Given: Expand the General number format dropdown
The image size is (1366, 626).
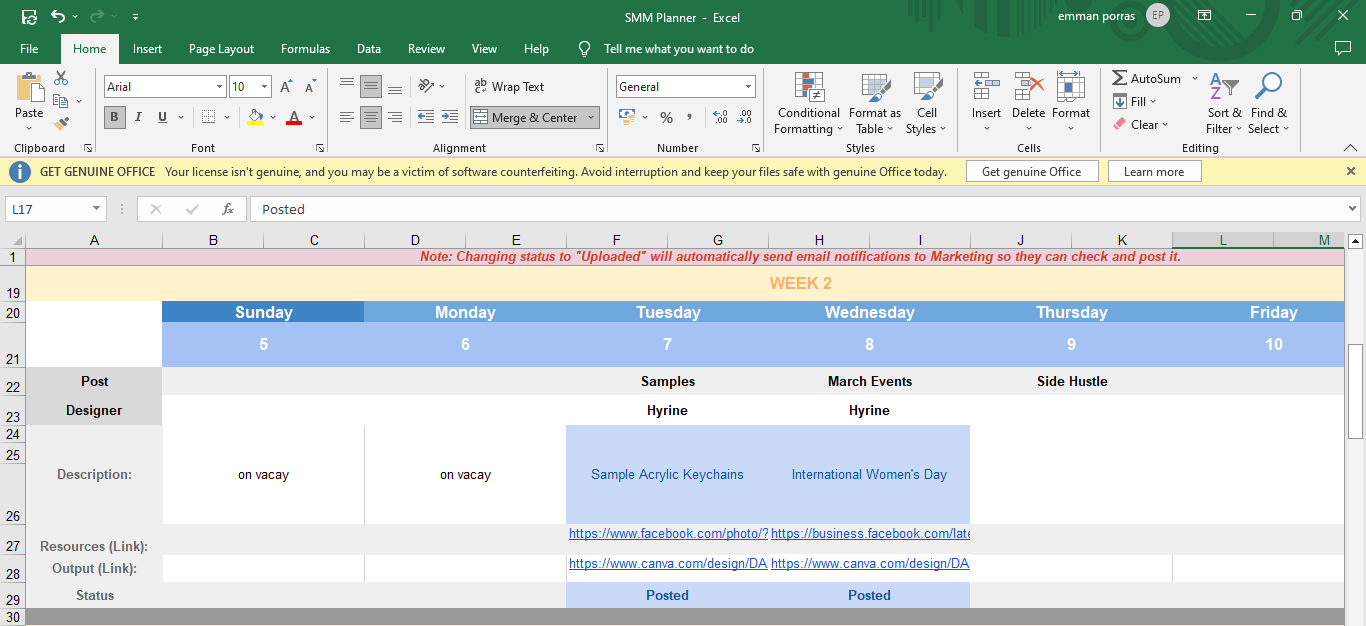Looking at the screenshot, I should [x=748, y=87].
